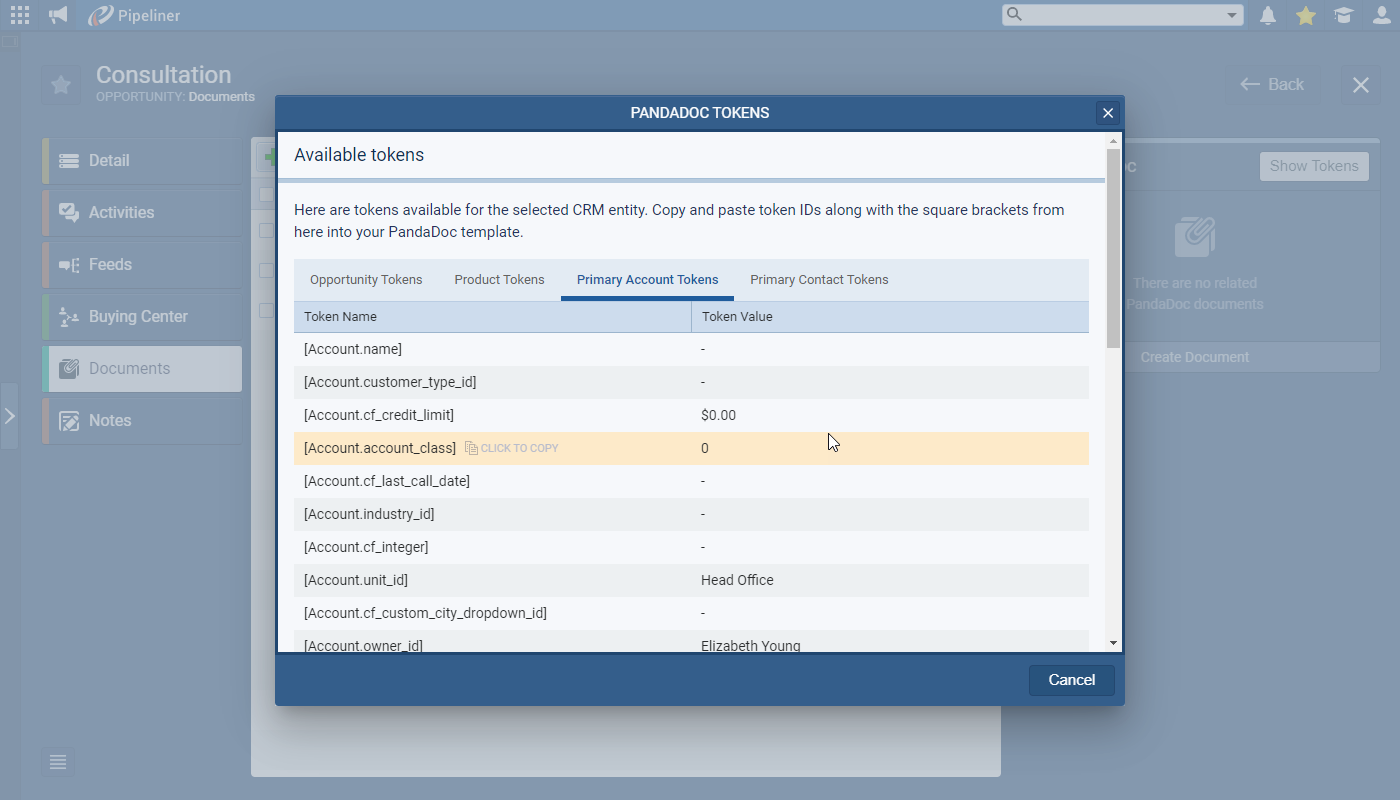1400x800 pixels.
Task: Switch to the Product Tokens tab
Action: coord(499,280)
